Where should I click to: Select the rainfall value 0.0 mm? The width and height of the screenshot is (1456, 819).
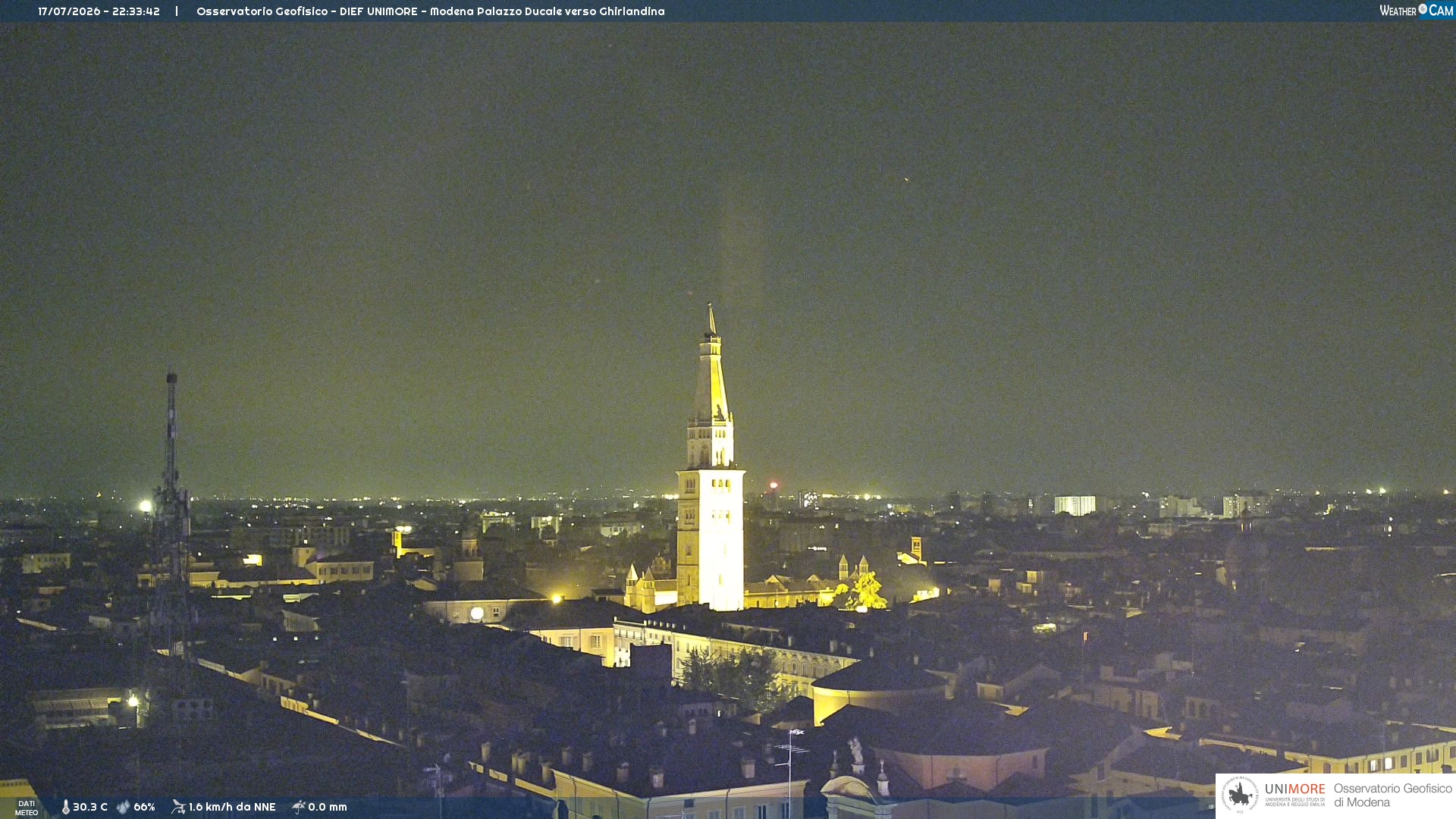tap(328, 807)
